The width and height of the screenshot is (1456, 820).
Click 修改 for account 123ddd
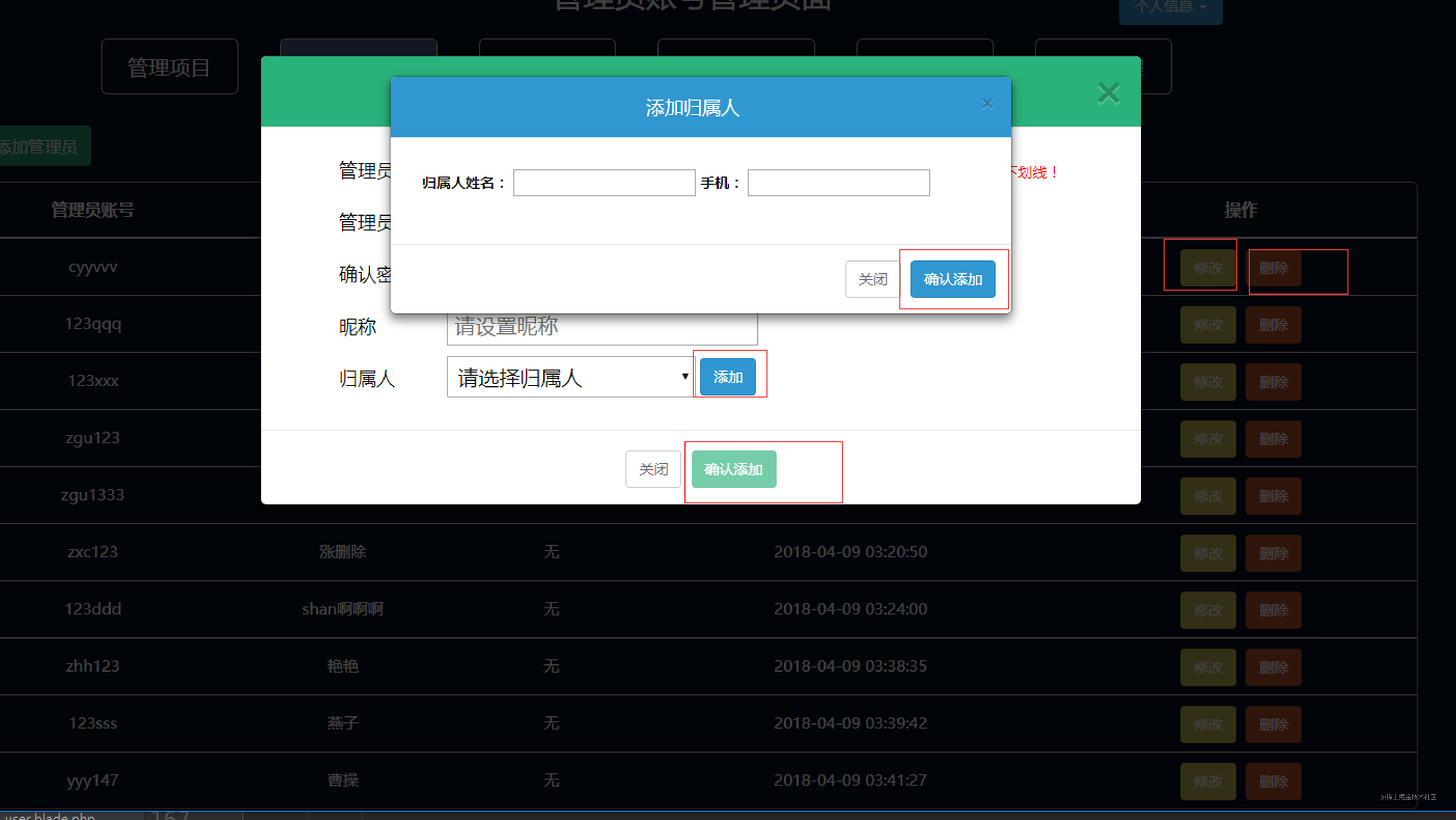click(1208, 611)
